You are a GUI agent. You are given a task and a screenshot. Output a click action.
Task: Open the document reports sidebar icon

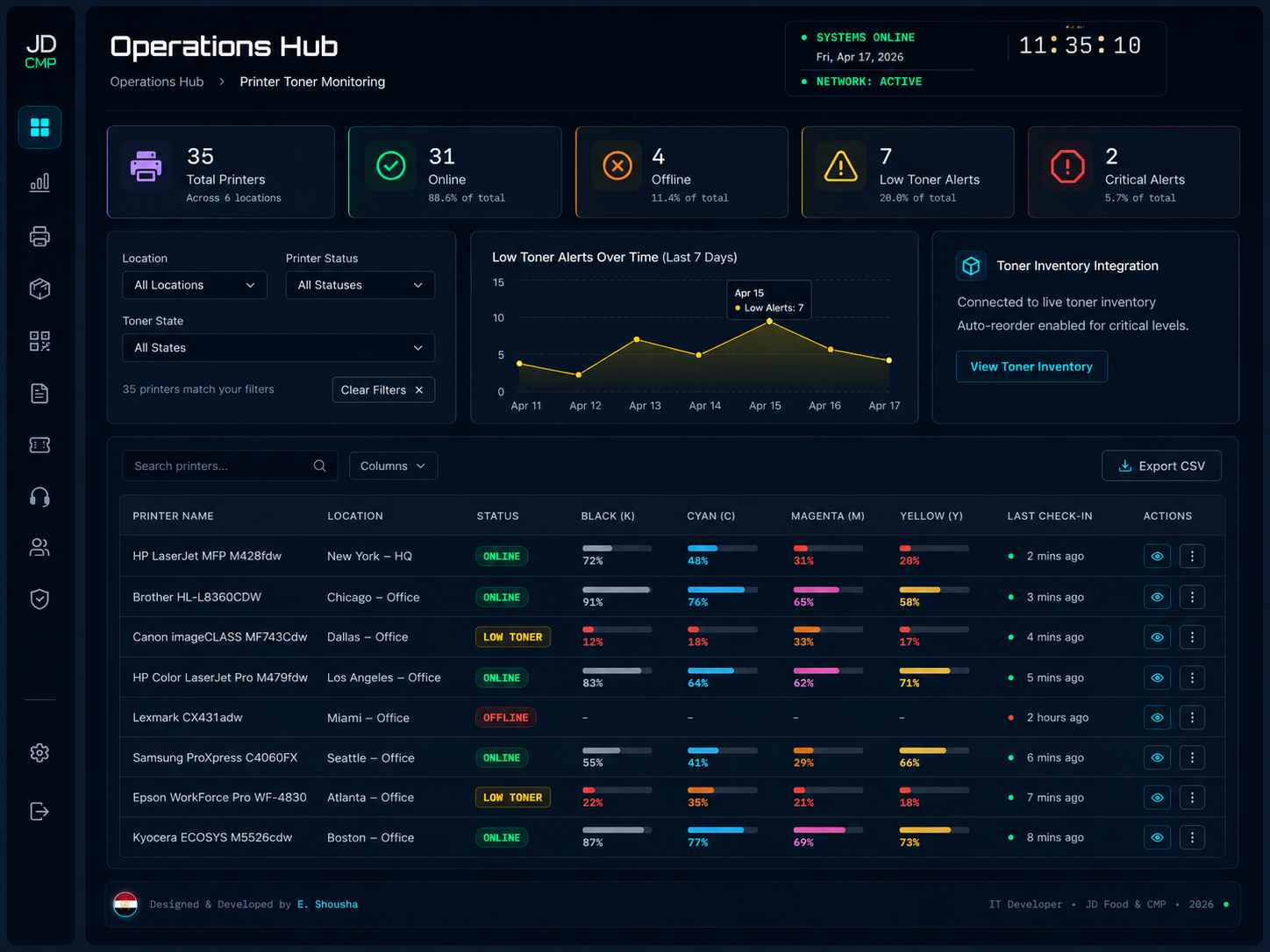pyautogui.click(x=39, y=393)
